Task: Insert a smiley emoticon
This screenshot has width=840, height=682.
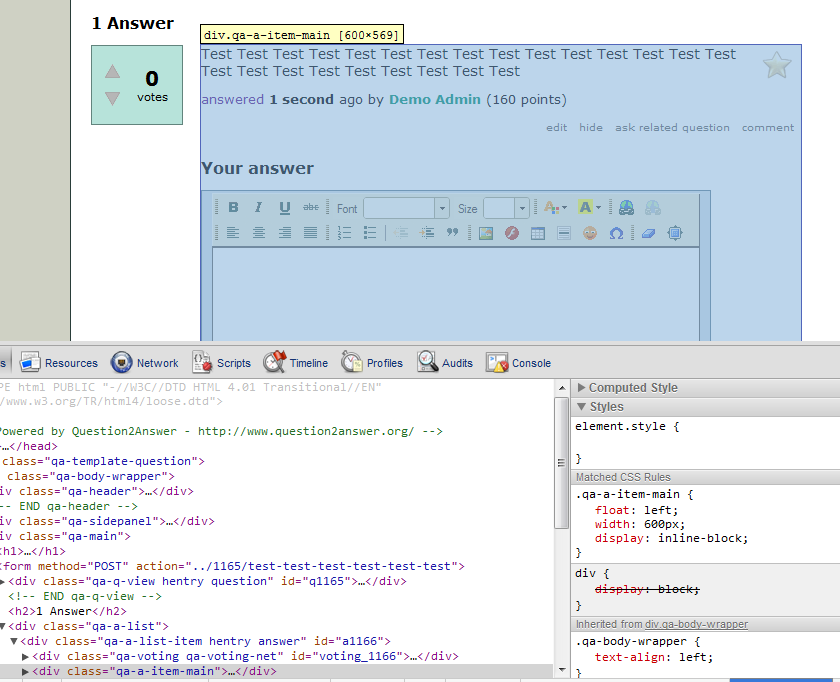Action: pos(590,233)
